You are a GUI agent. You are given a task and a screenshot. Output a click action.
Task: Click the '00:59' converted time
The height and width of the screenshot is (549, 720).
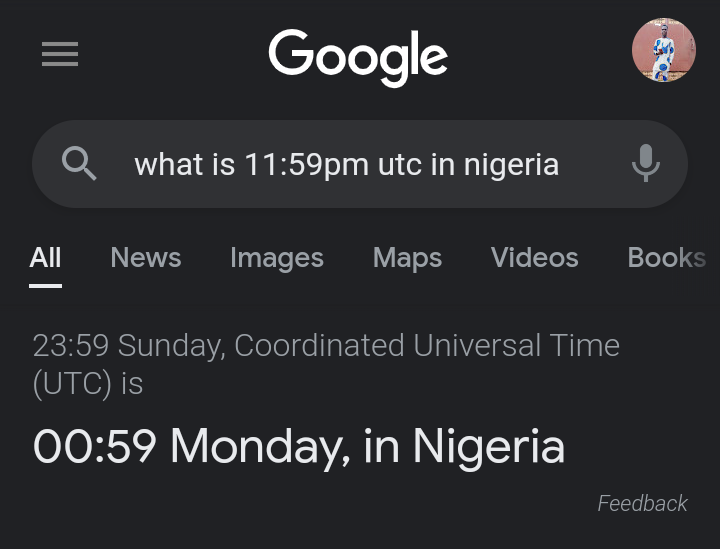95,446
